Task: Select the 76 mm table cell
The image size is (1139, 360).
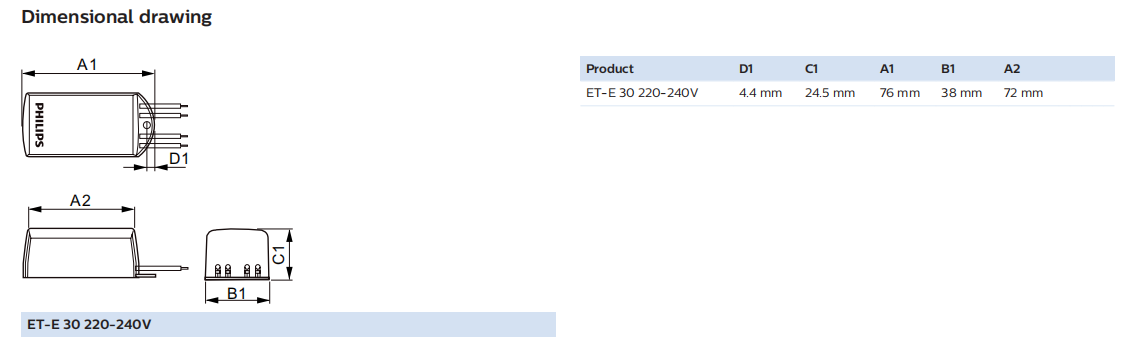Action: pos(900,93)
